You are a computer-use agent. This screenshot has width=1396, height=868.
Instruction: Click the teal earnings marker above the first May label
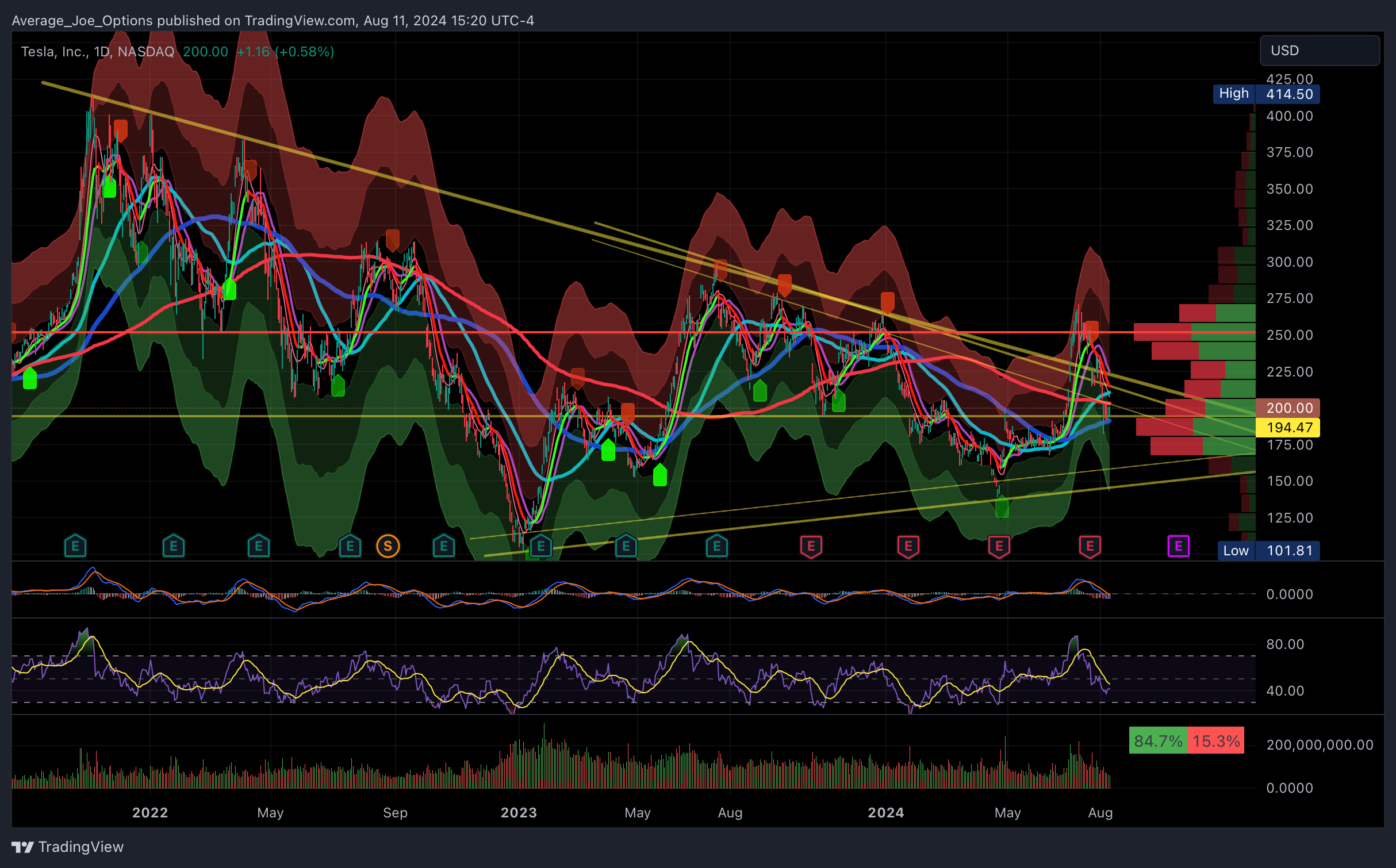tap(259, 546)
